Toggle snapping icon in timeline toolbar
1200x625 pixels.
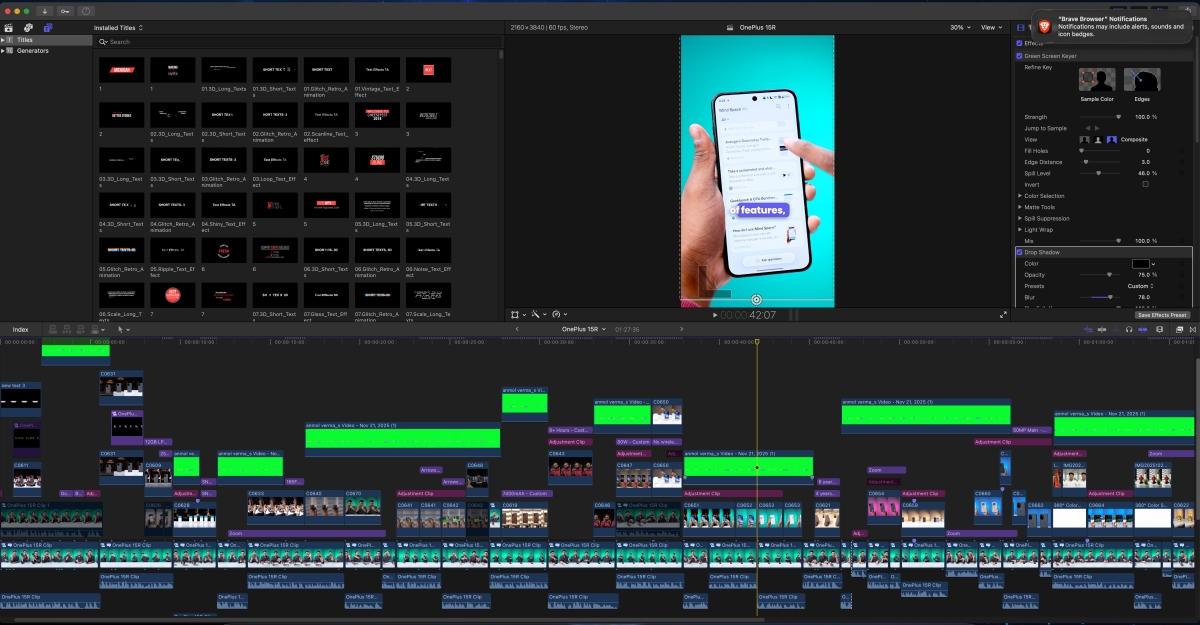(x=1143, y=329)
